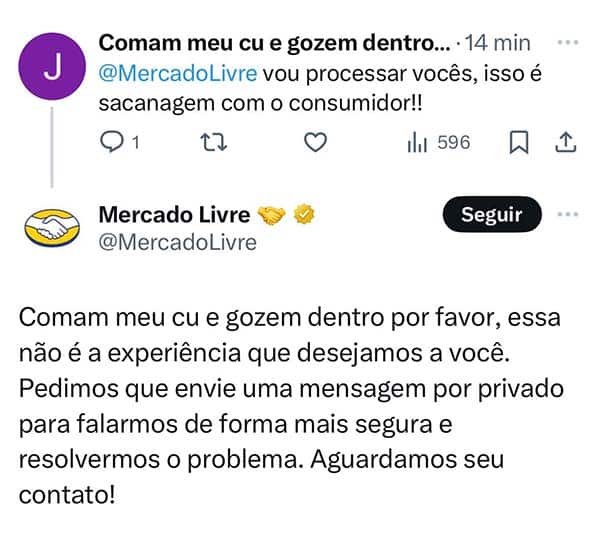Click the 596 views count
600x540 pixels.
pos(453,143)
